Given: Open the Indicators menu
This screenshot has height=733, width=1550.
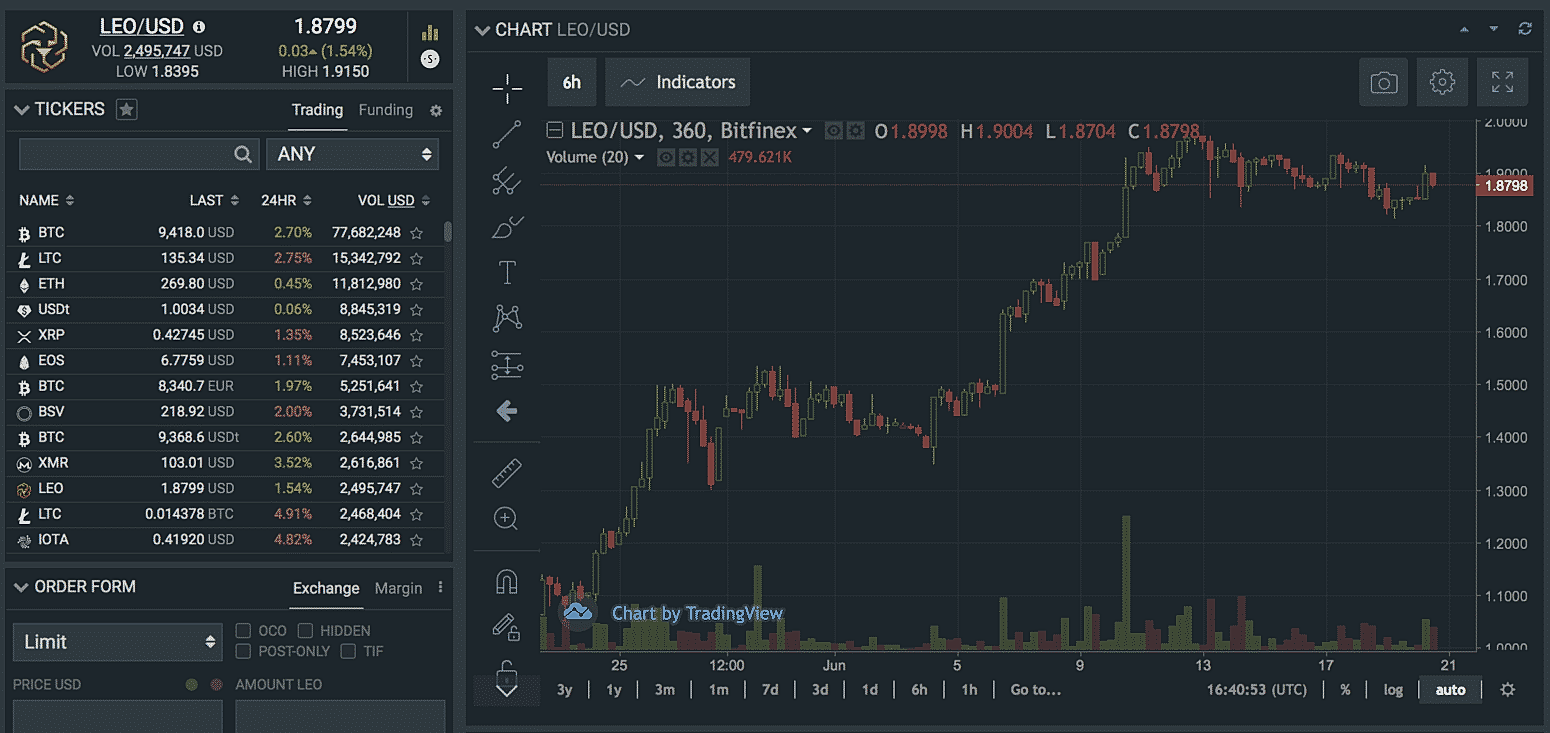Looking at the screenshot, I should pyautogui.click(x=678, y=82).
